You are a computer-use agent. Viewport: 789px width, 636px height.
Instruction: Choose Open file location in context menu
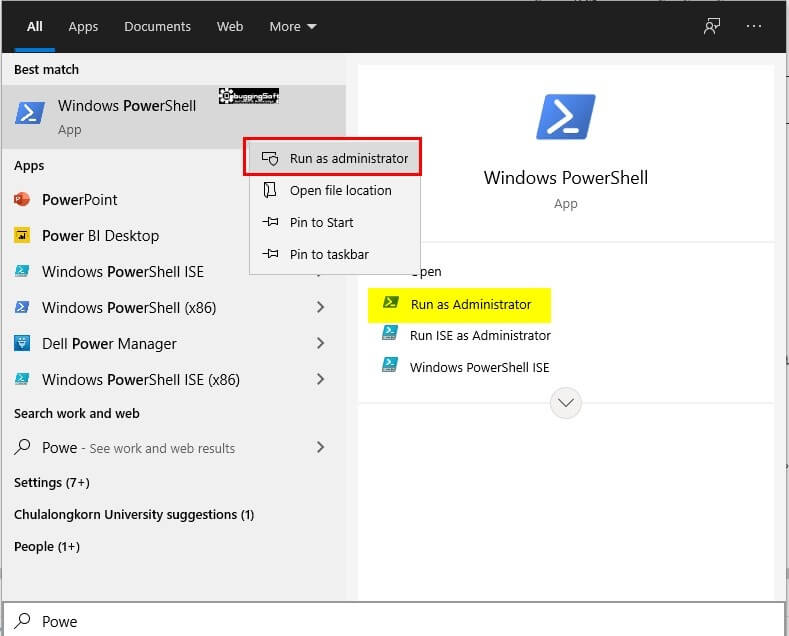(x=335, y=190)
